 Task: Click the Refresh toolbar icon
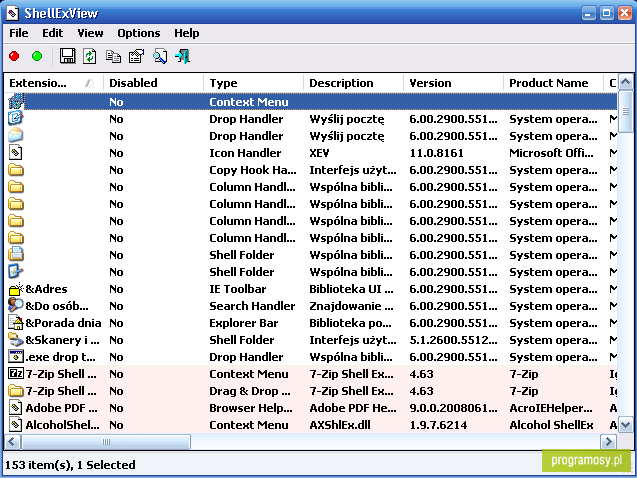point(90,56)
